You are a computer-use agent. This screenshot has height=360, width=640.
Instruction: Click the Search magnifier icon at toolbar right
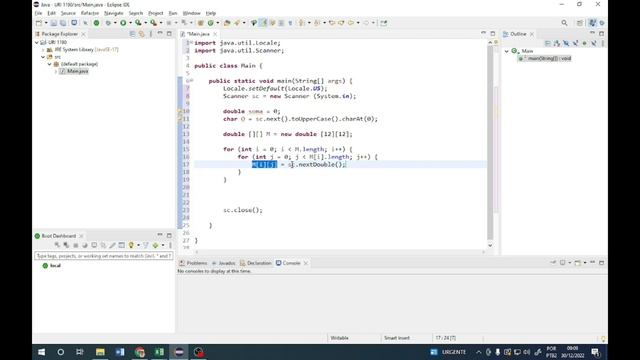[564, 23]
